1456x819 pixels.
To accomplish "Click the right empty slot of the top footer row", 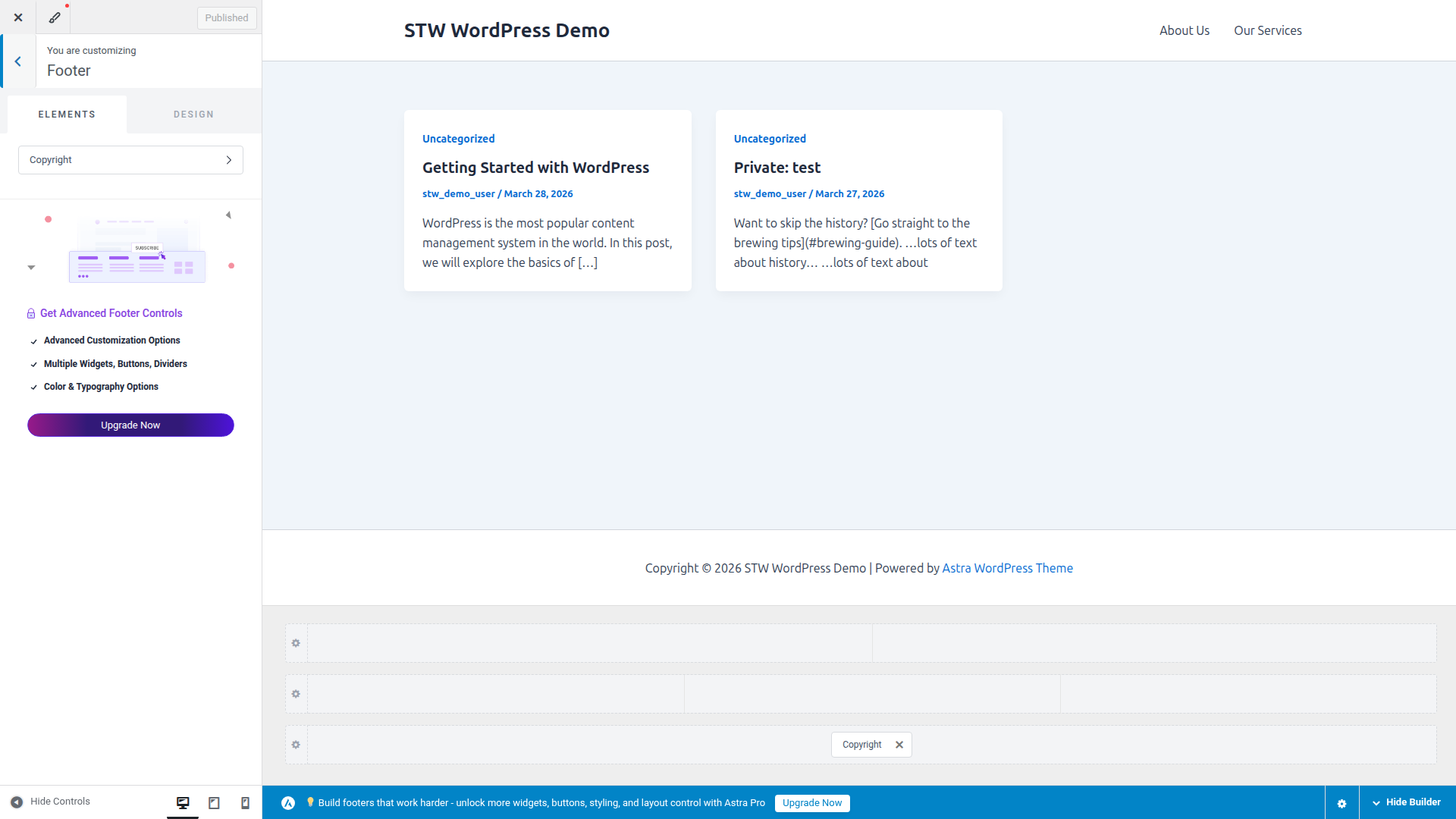I will [1154, 643].
